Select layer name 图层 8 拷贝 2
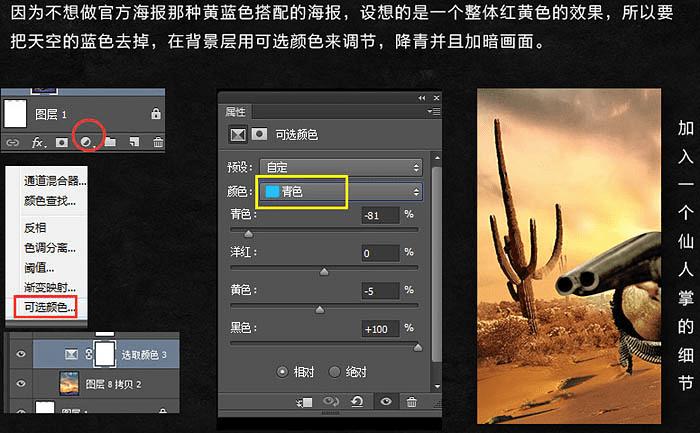 (113, 384)
